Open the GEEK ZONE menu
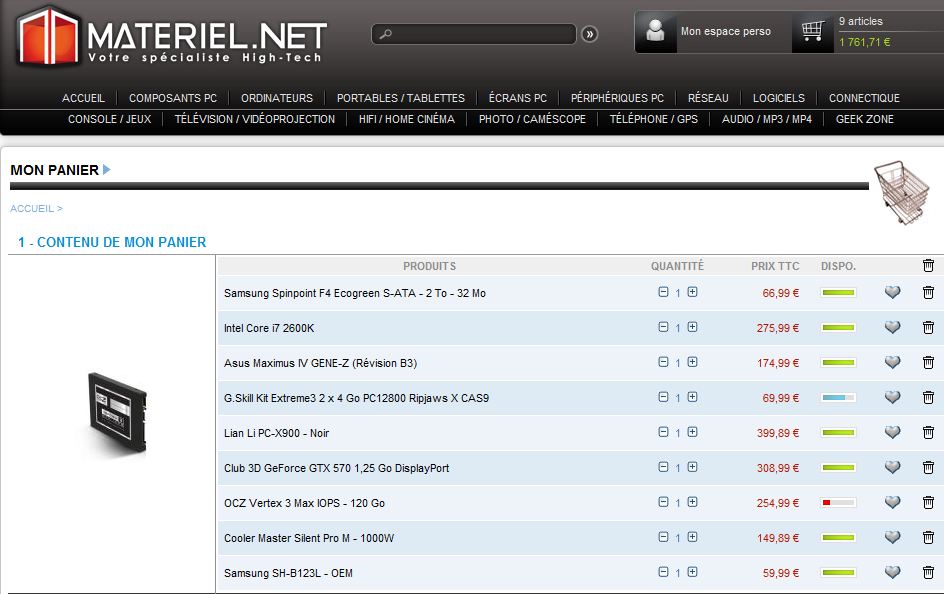This screenshot has height=594, width=944. [x=865, y=119]
